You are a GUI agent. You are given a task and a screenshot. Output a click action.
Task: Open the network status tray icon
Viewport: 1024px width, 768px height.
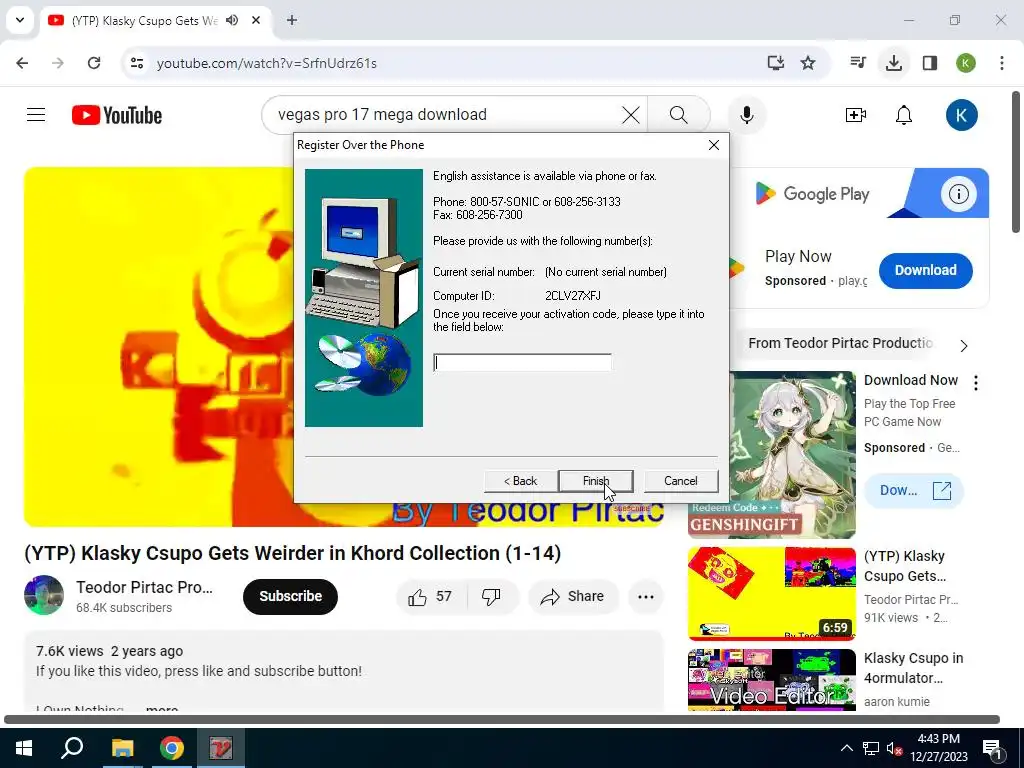point(871,748)
